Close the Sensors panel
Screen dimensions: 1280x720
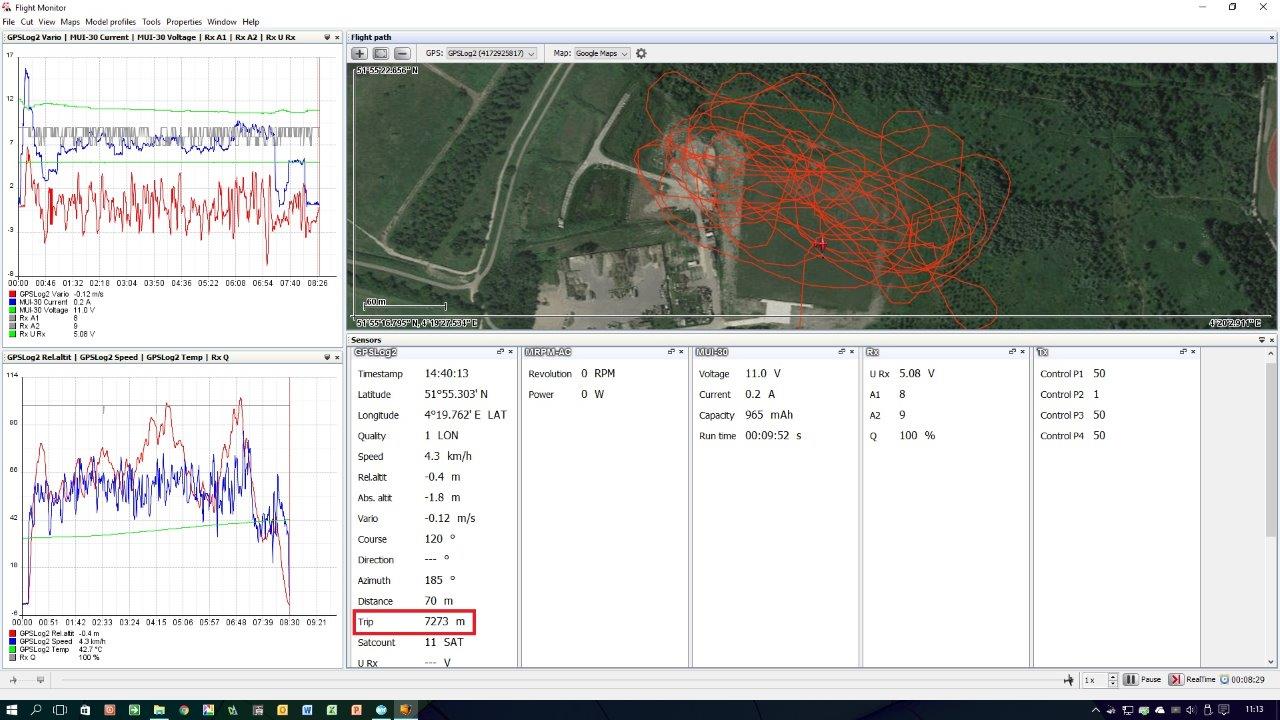(x=1271, y=340)
